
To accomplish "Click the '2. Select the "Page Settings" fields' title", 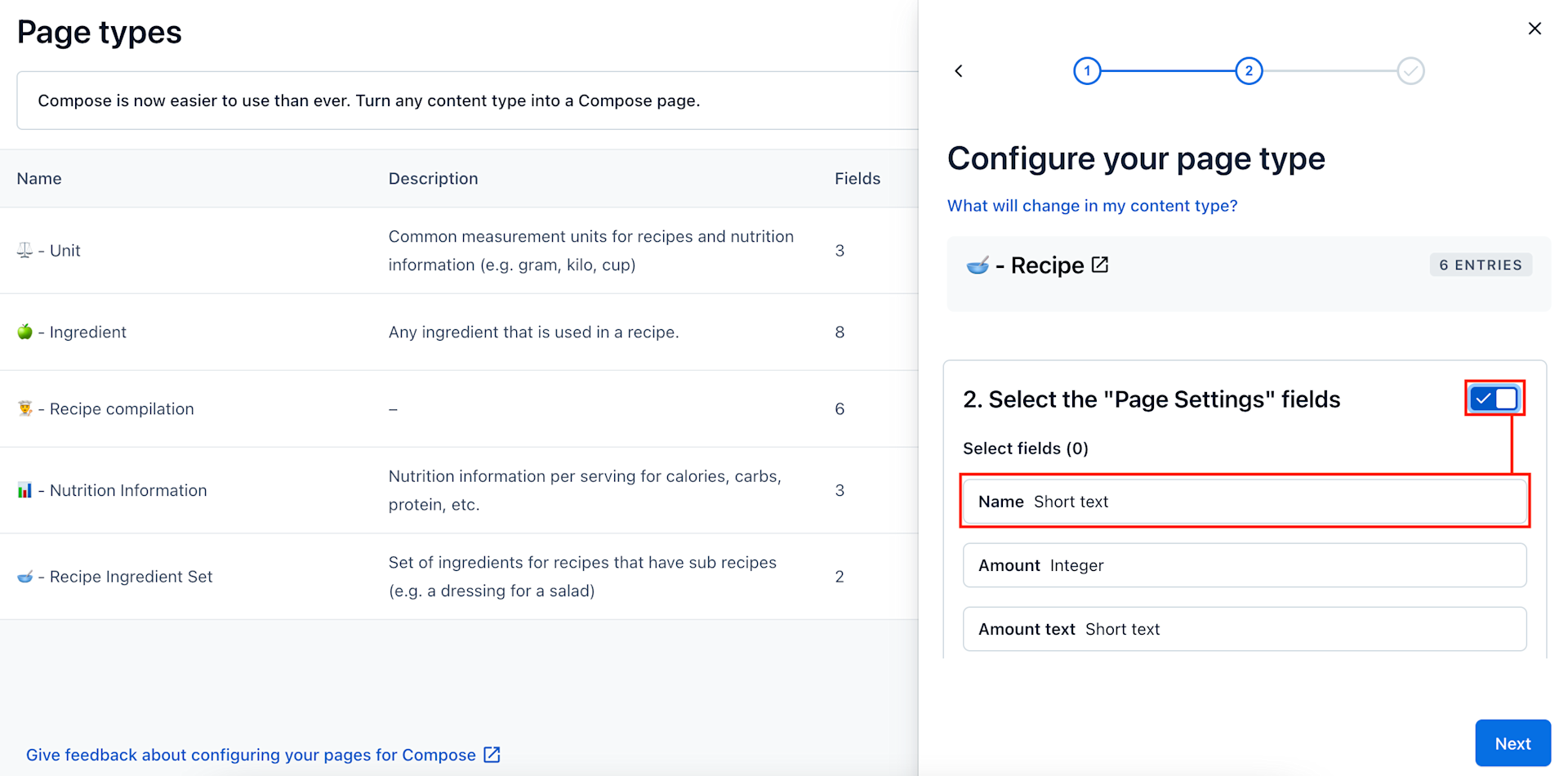I will (x=1151, y=399).
